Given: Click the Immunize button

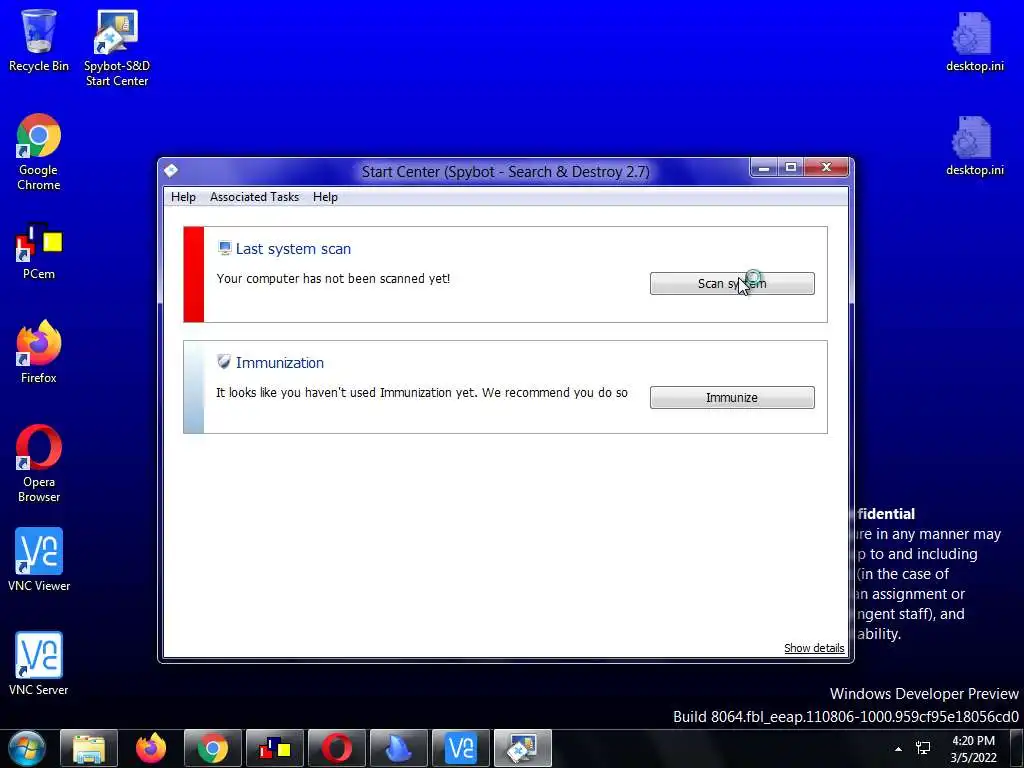Looking at the screenshot, I should 732,397.
